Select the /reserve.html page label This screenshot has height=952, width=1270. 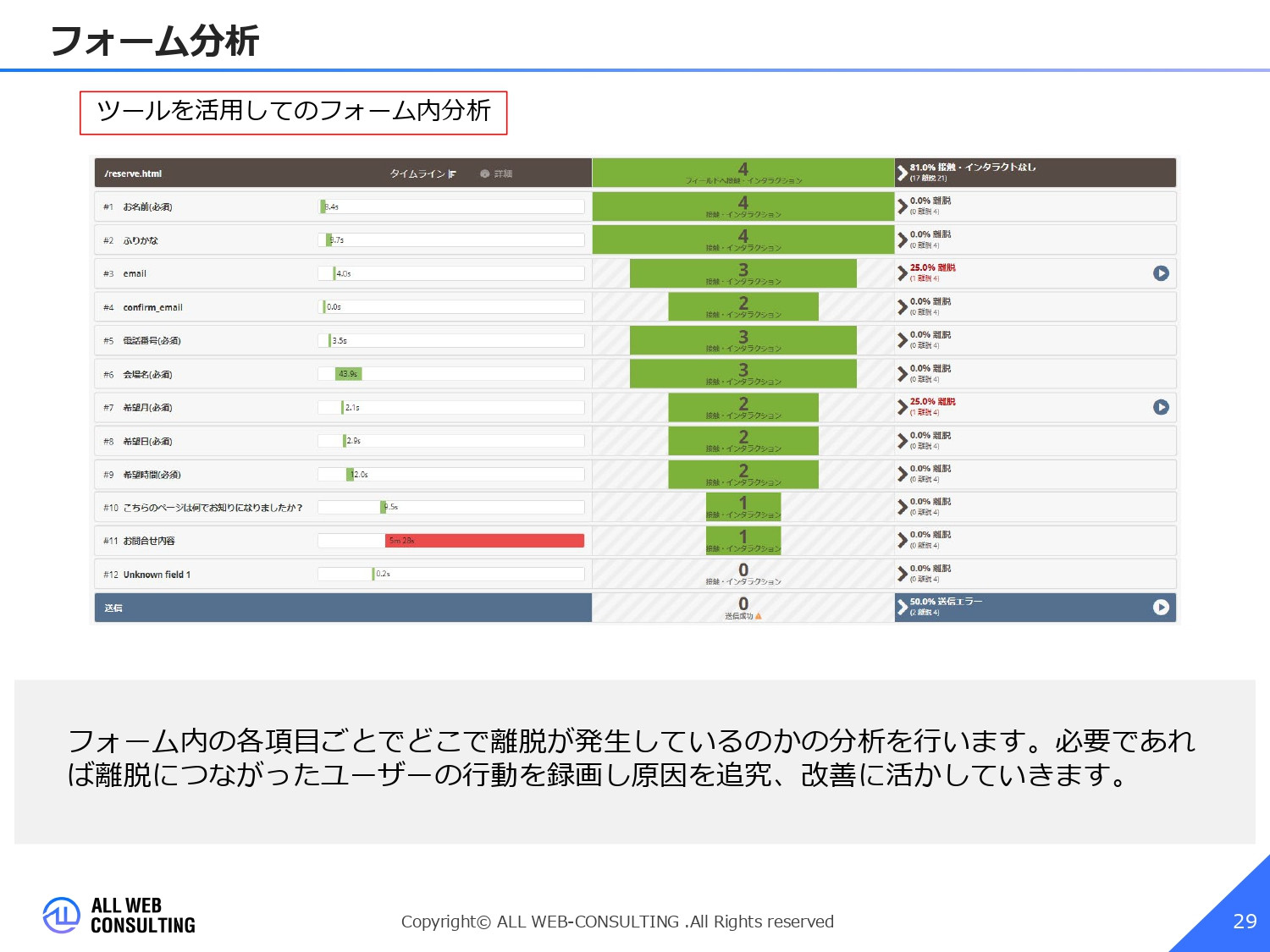pyautogui.click(x=132, y=173)
